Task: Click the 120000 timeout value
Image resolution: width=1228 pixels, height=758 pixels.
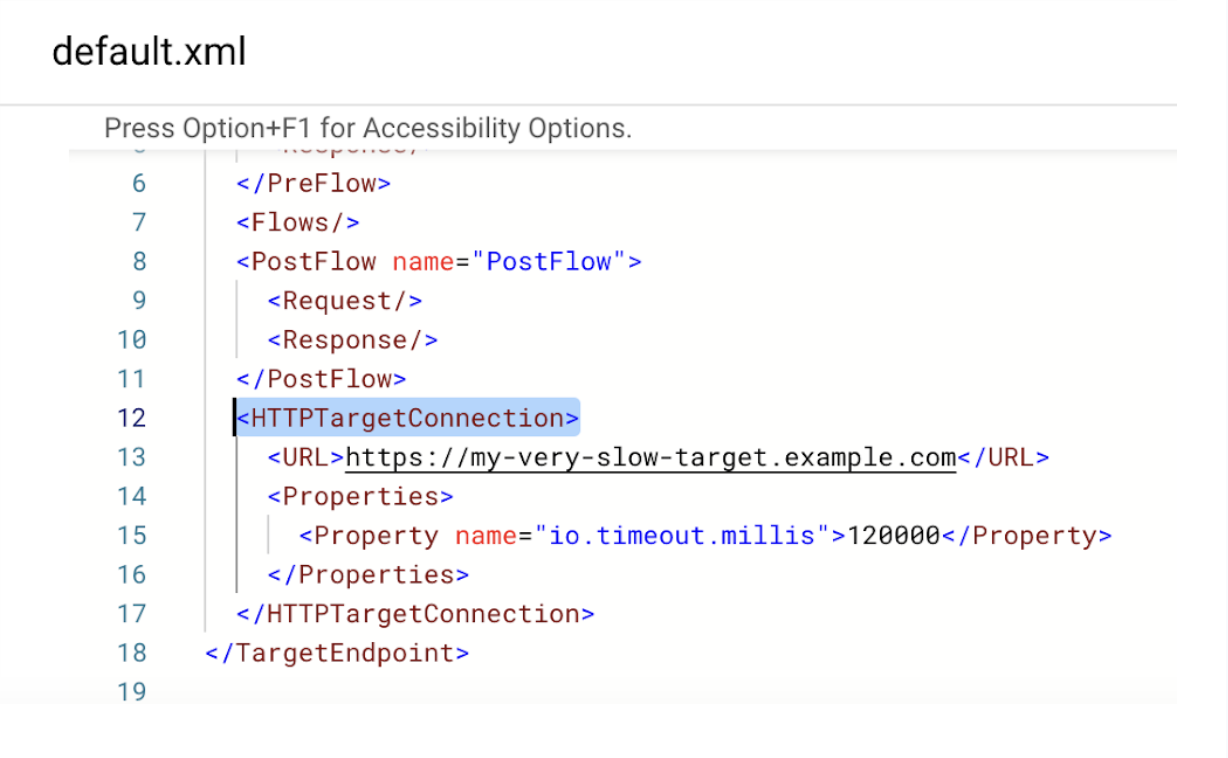Action: [893, 536]
